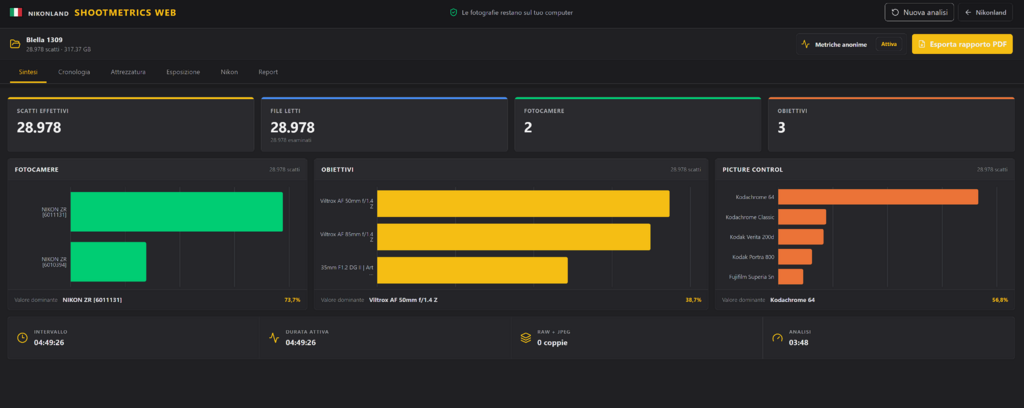This screenshot has height=408, width=1024.
Task: Click the Durata attiva value 04:49:26
Action: tap(300, 343)
